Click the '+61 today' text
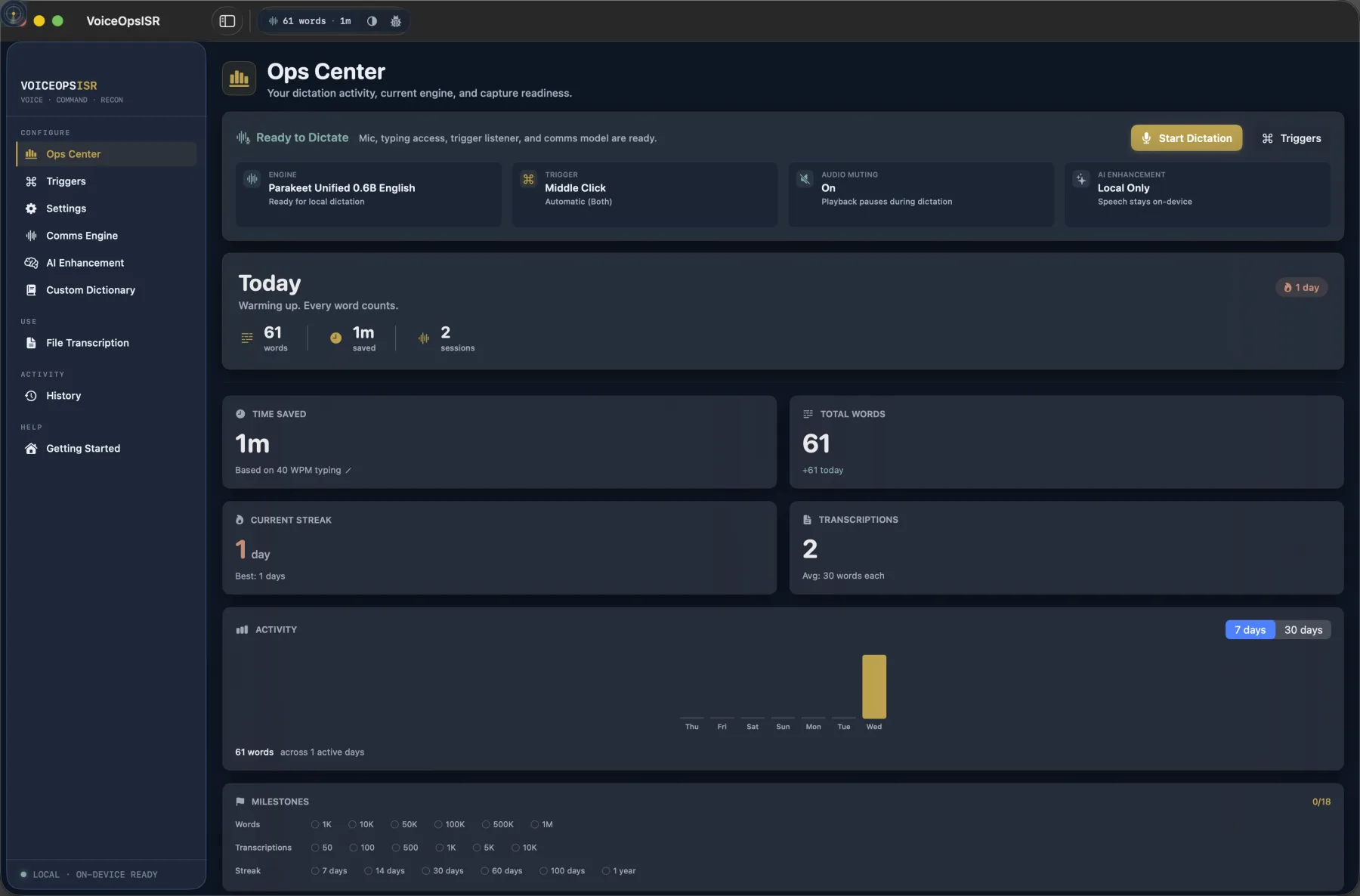The width and height of the screenshot is (1360, 896). [x=823, y=471]
